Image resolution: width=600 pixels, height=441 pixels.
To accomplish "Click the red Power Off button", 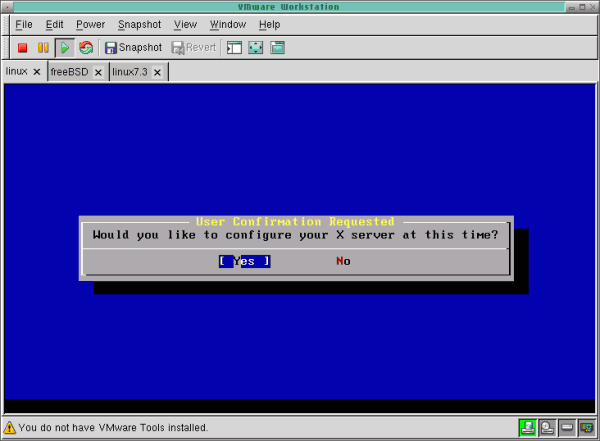I will pos(23,48).
